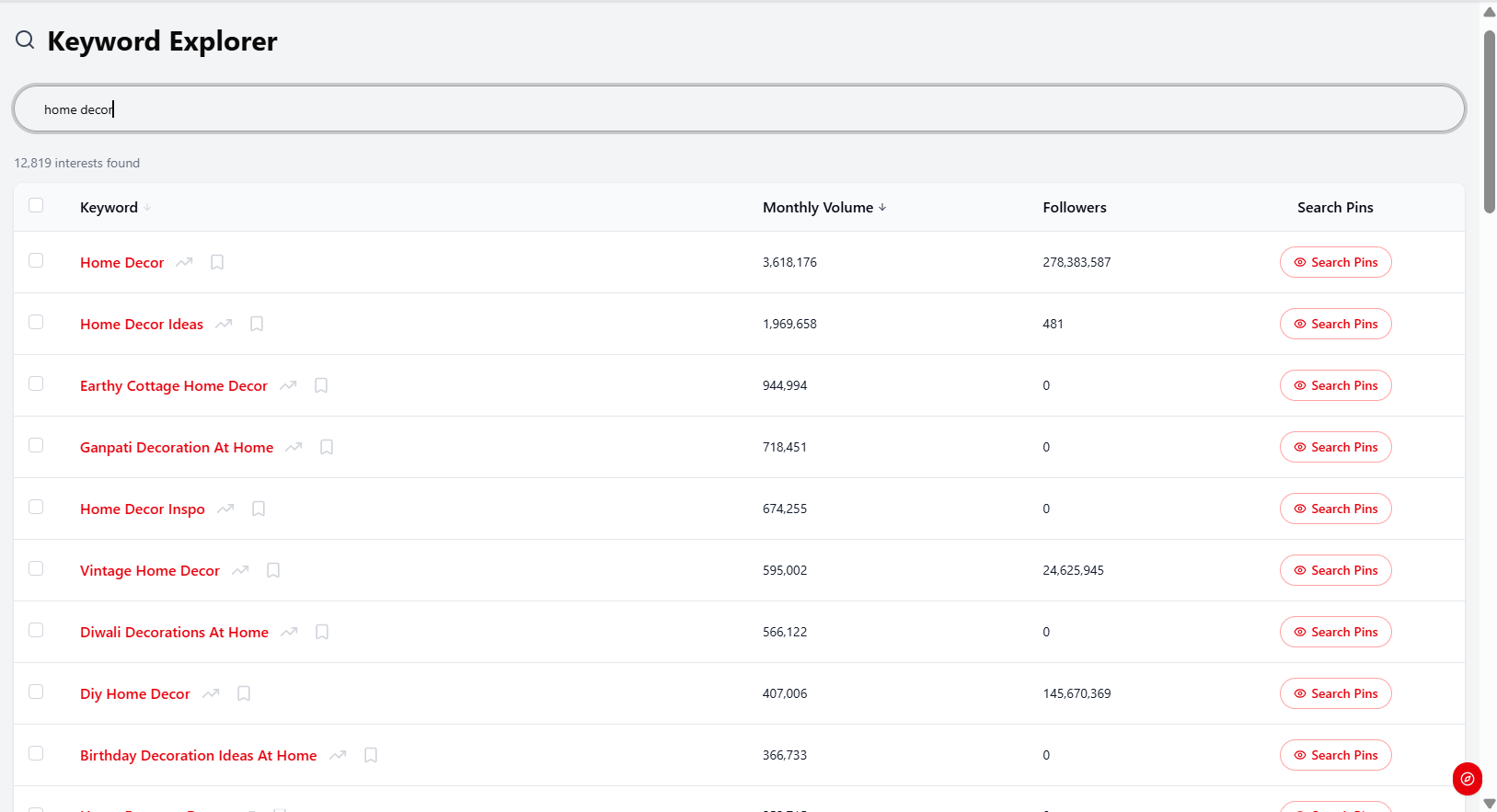Check the Diy Home Decor checkbox
This screenshot has height=812, width=1497.
[36, 692]
